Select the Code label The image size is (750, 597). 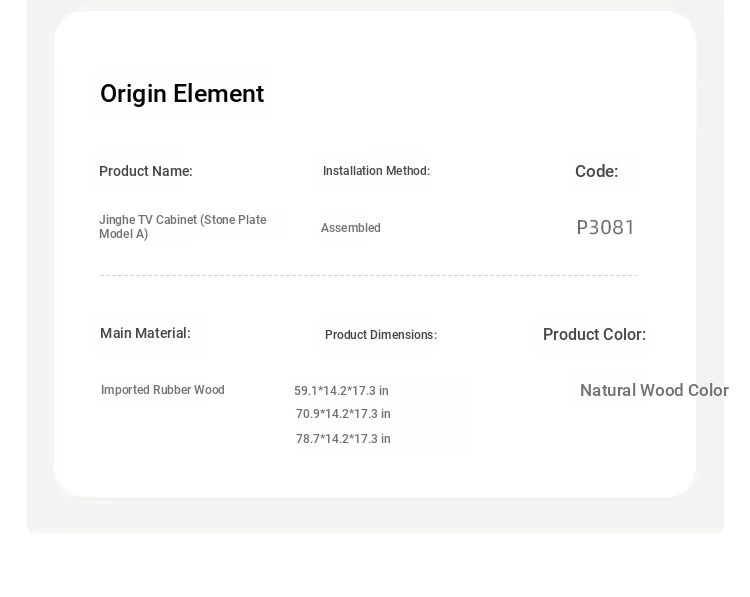pyautogui.click(x=596, y=171)
